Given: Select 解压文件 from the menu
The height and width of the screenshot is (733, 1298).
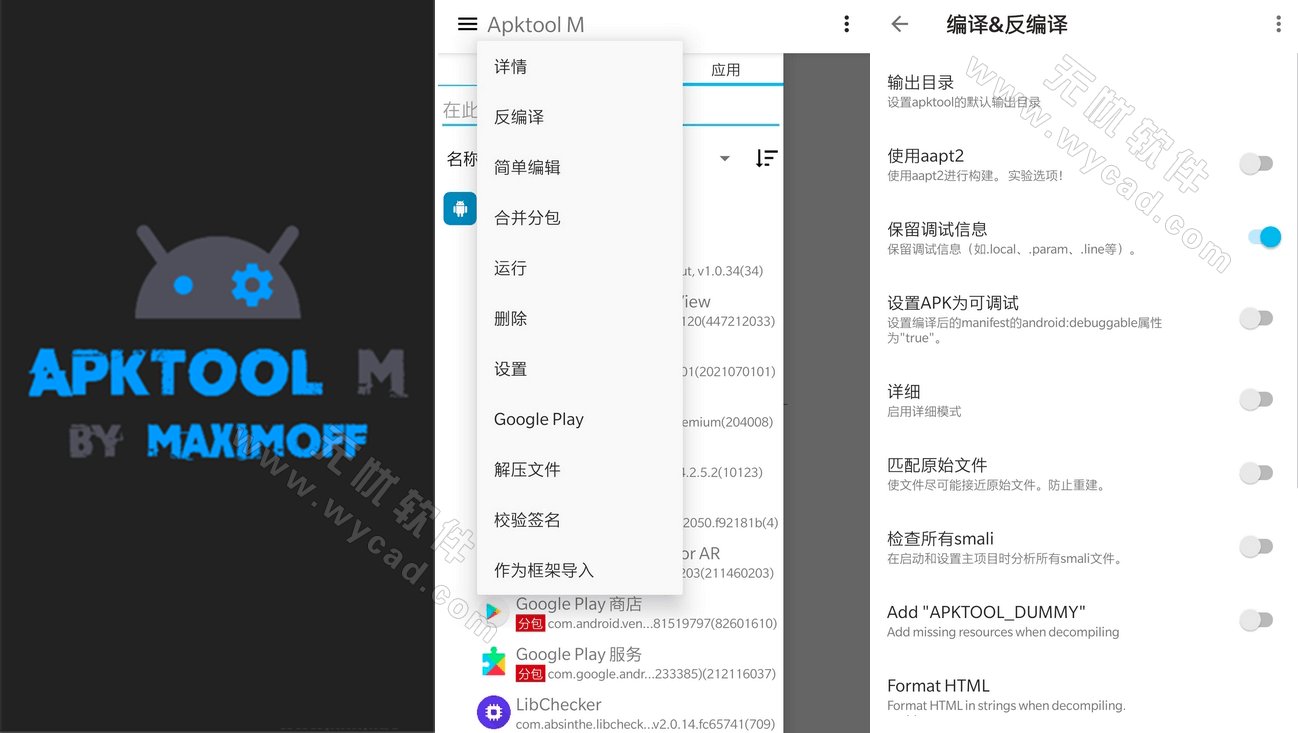Looking at the screenshot, I should 580,469.
